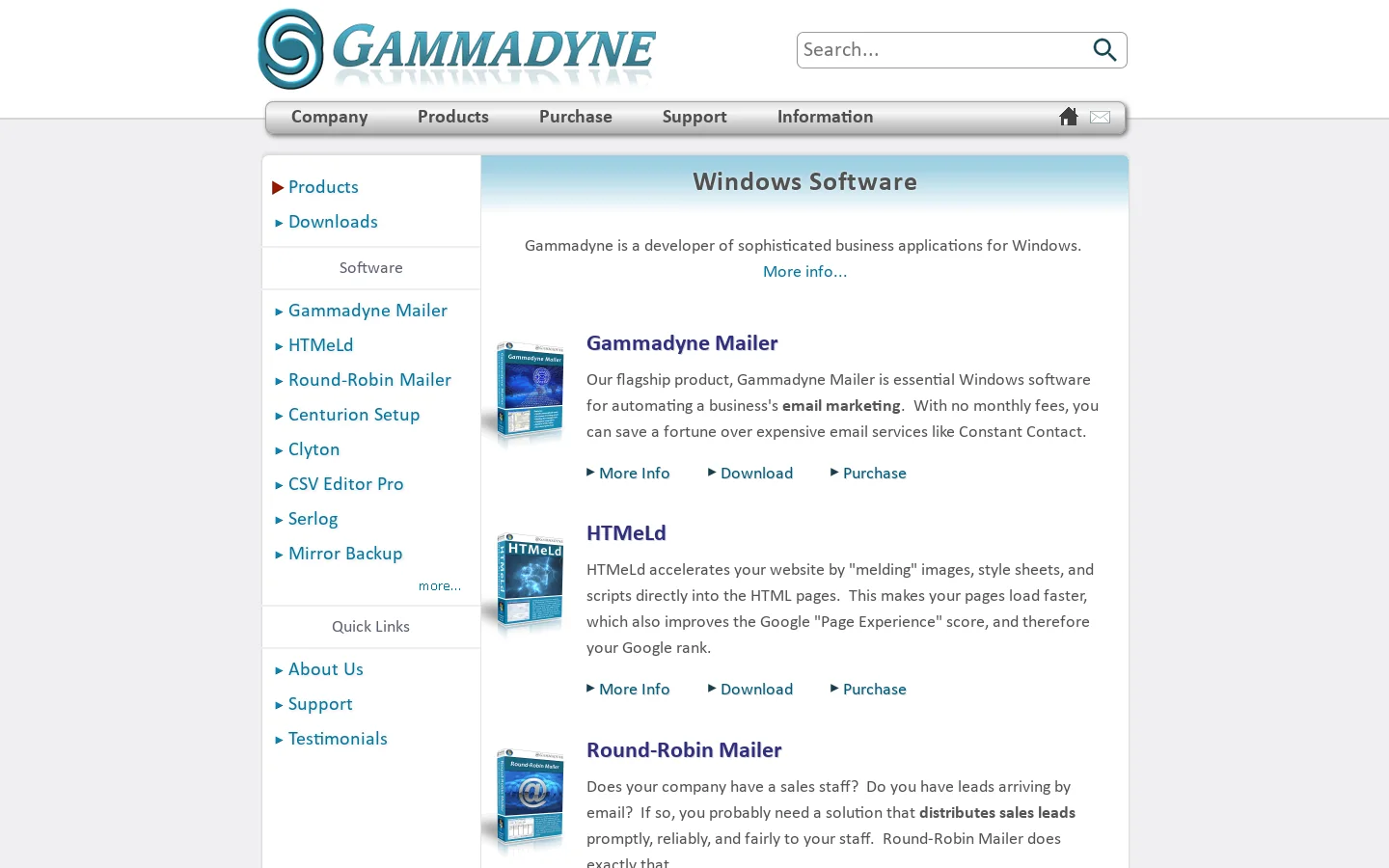Open Downloads in the sidebar
This screenshot has width=1389, height=868.
pyautogui.click(x=333, y=222)
